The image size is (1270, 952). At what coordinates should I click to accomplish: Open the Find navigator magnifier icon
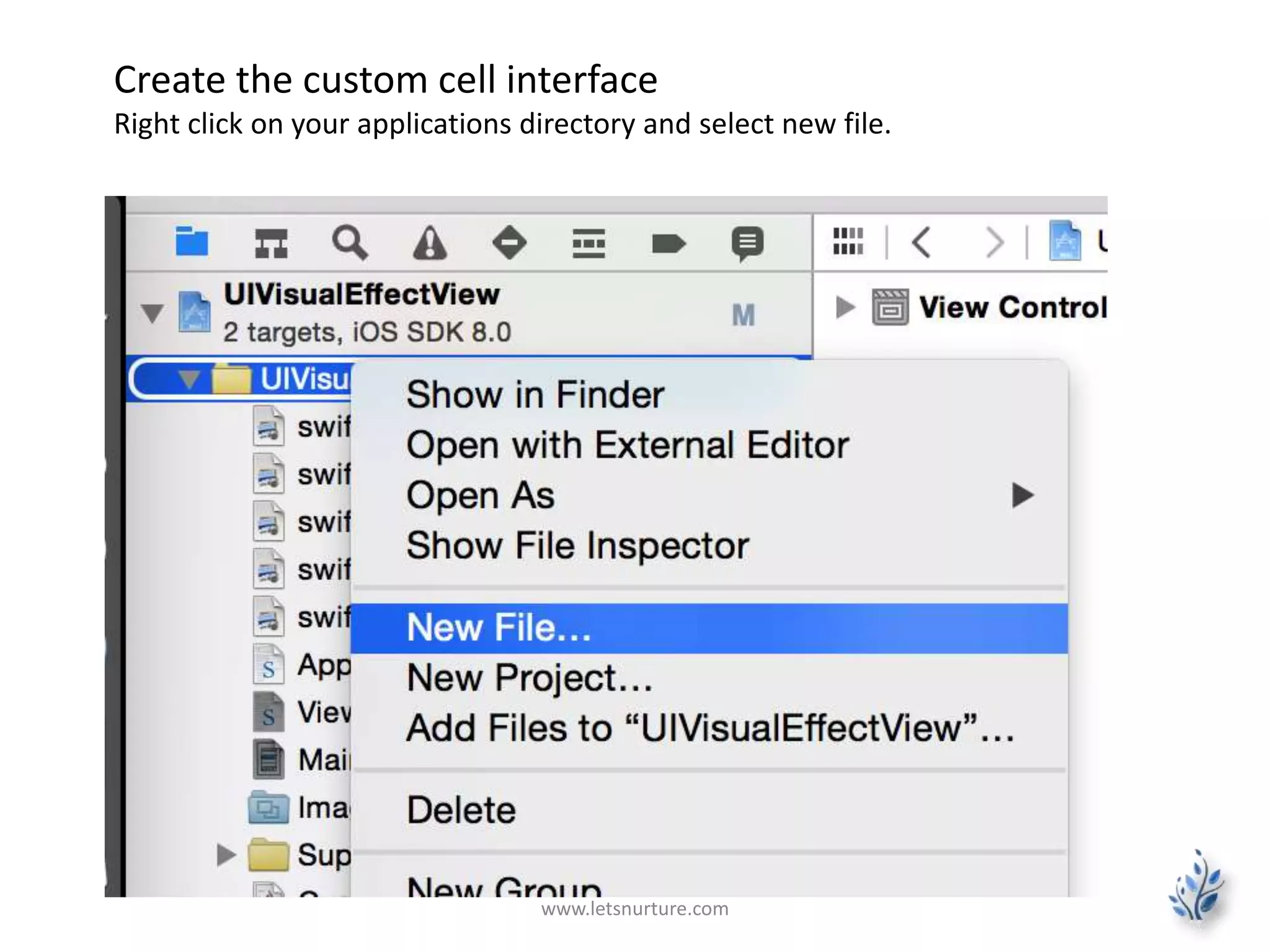pyautogui.click(x=350, y=242)
